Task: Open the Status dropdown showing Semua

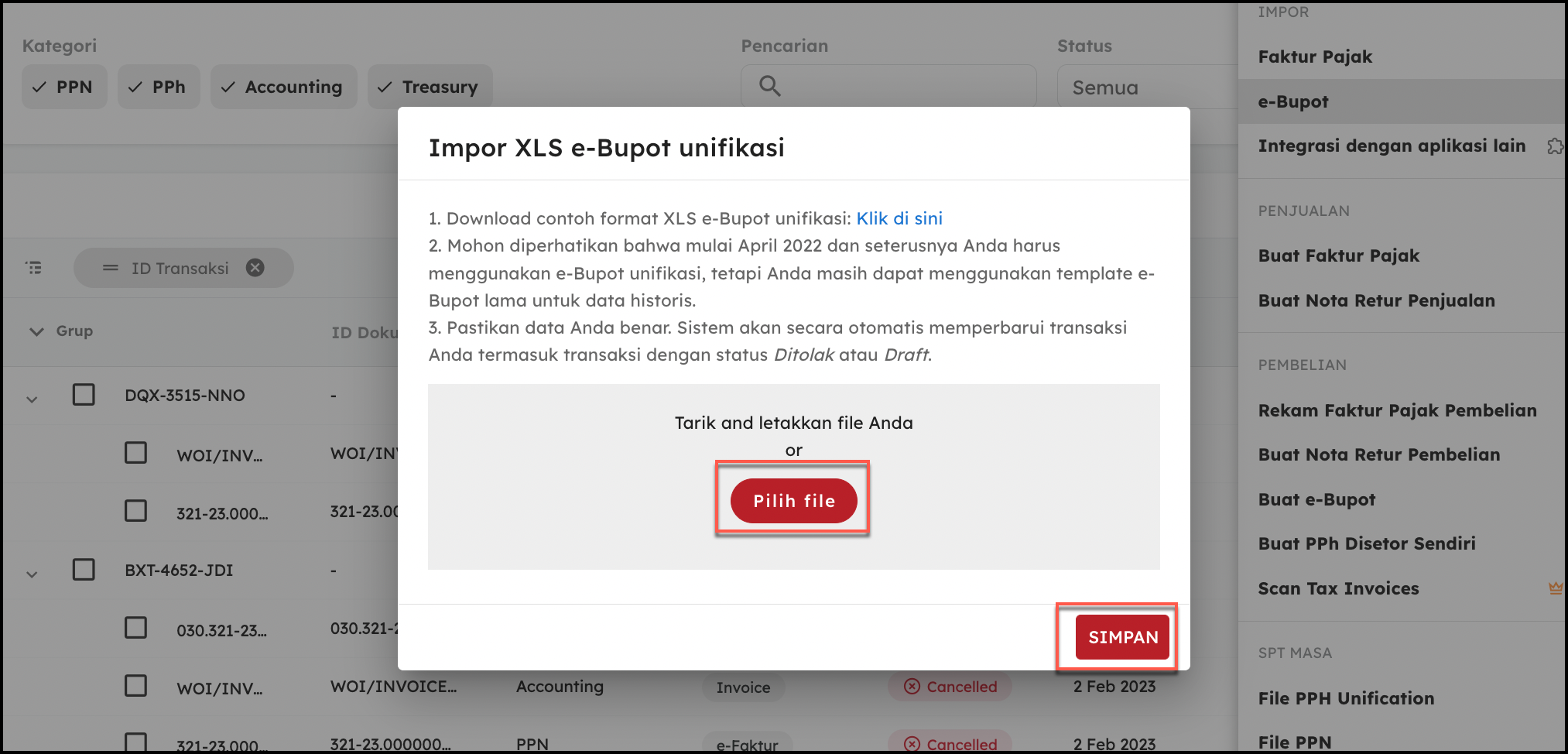Action: 1145,87
